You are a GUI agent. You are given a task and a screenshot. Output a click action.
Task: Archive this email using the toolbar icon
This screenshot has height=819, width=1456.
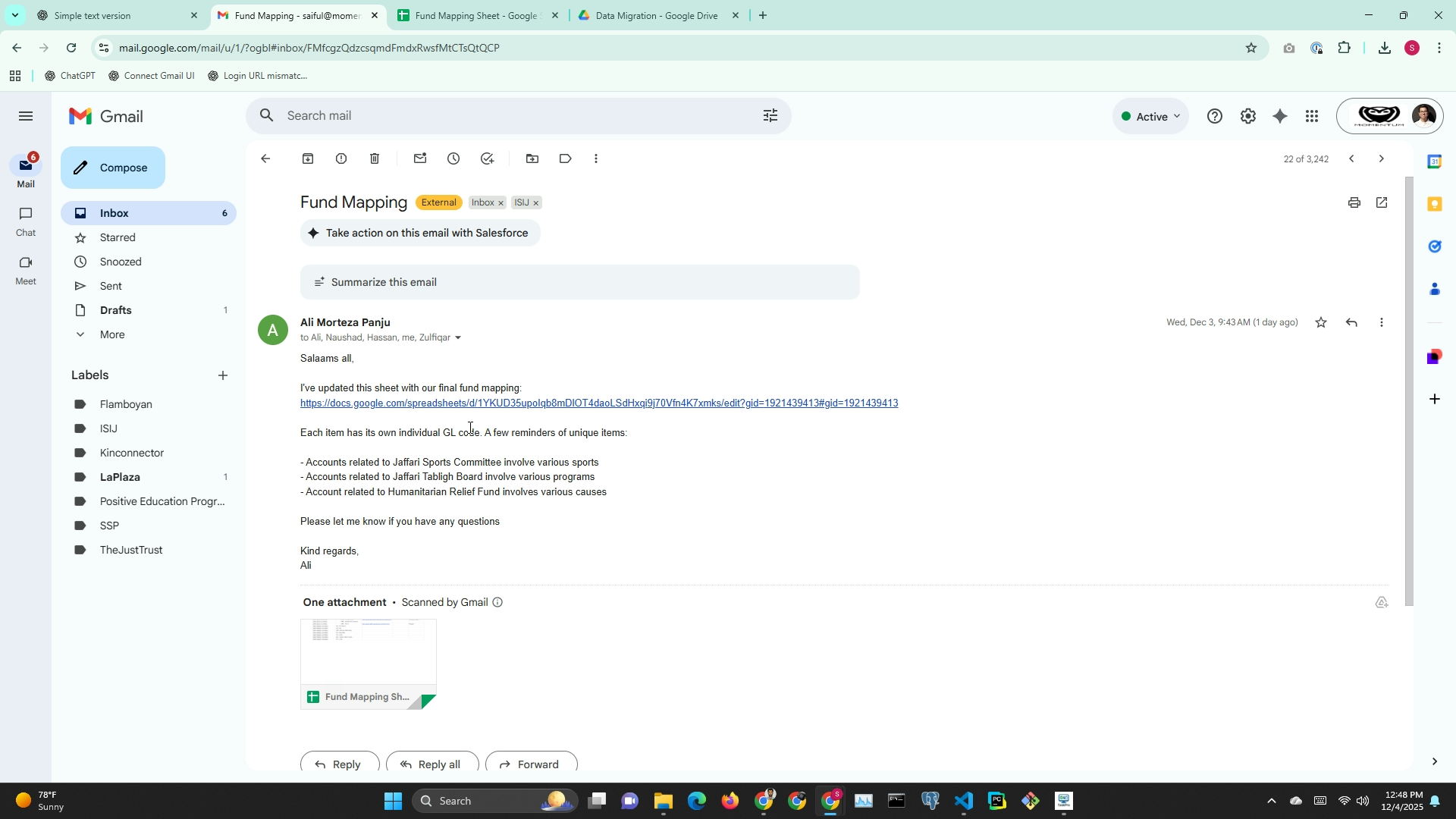click(308, 158)
